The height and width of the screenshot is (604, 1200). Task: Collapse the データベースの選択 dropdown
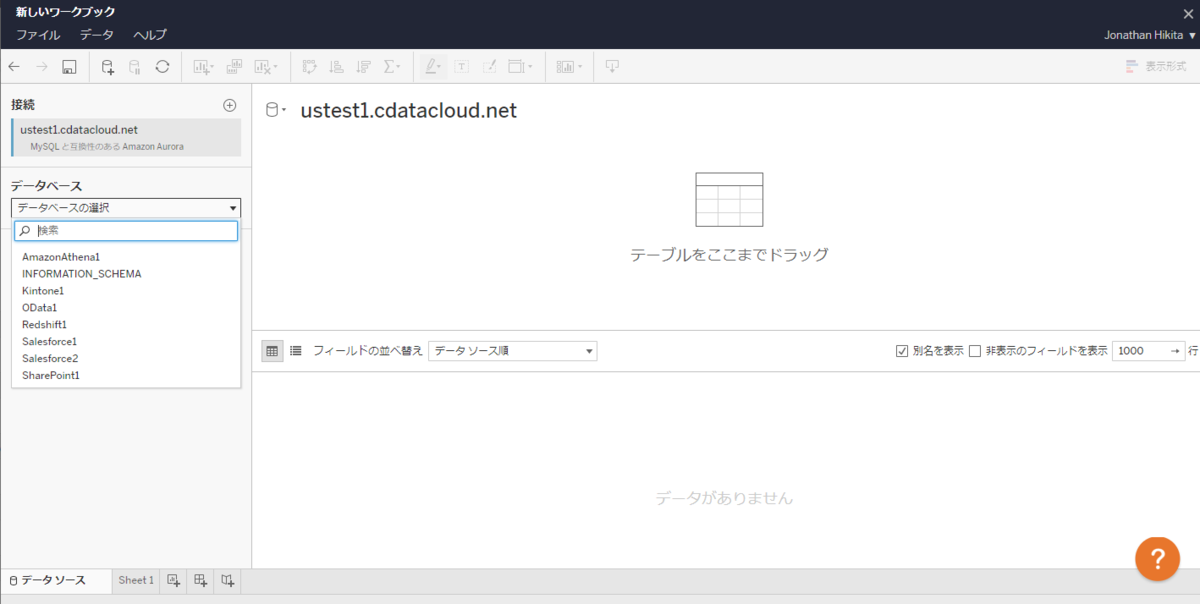point(233,207)
